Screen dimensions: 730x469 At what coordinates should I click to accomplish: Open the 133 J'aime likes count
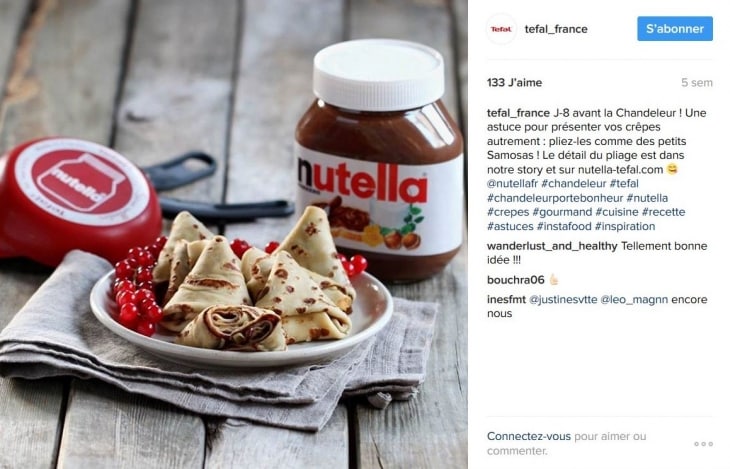(x=514, y=82)
